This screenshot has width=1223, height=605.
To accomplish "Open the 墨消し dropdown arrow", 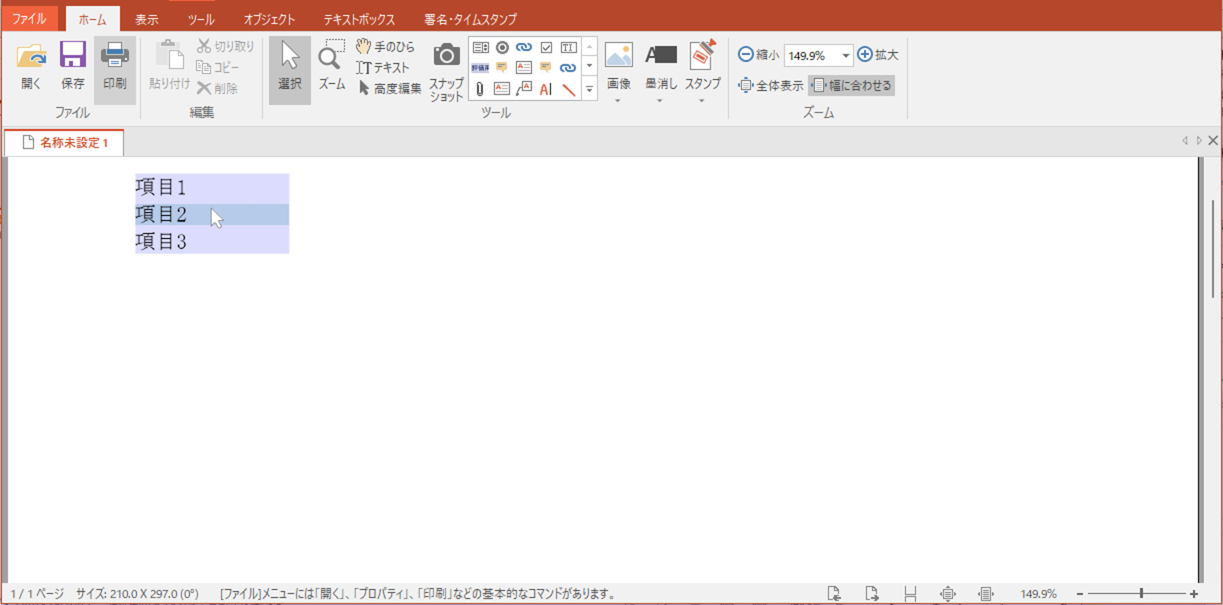I will (x=661, y=100).
